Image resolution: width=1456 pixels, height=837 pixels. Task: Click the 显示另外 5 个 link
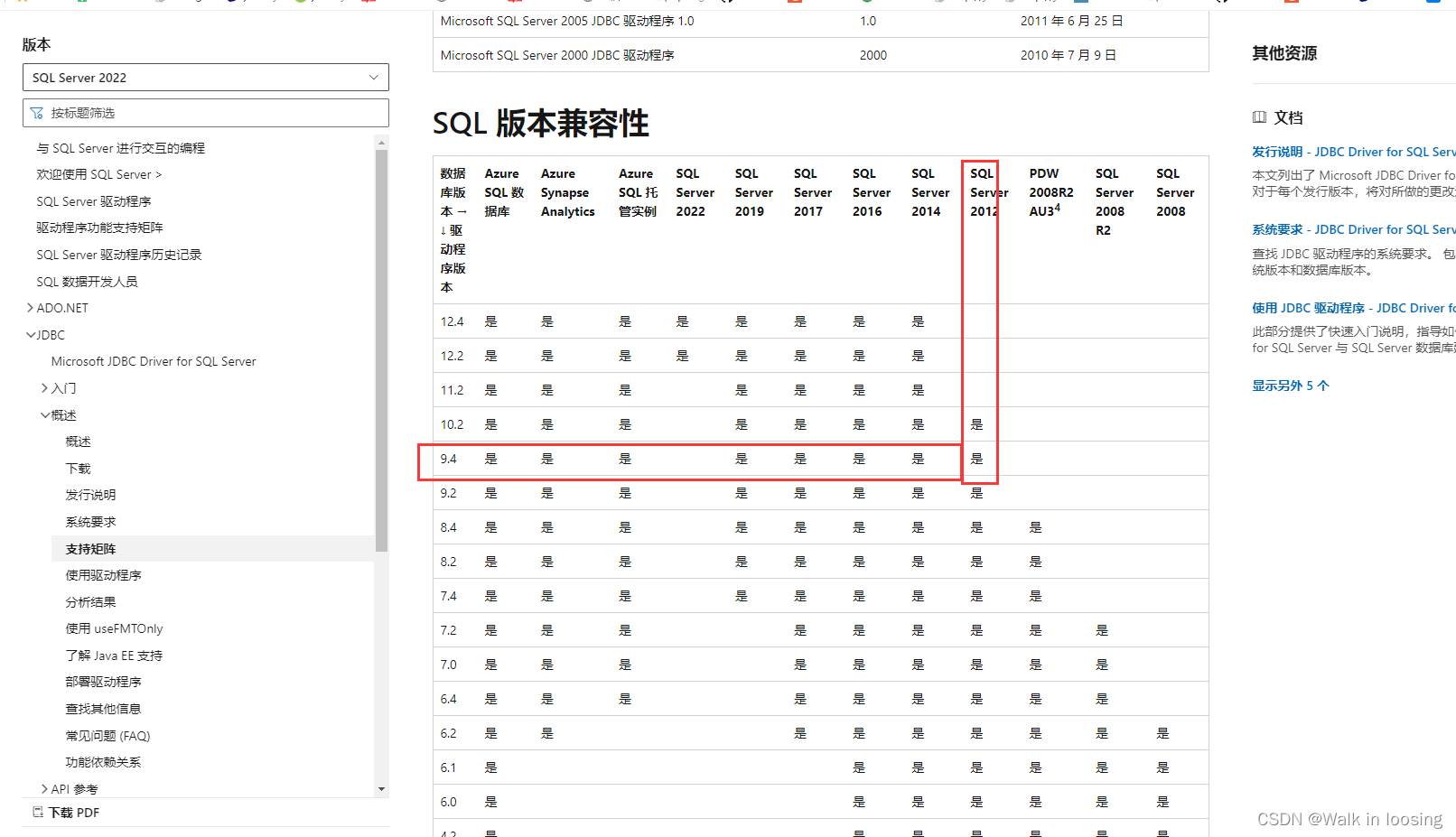point(1290,385)
